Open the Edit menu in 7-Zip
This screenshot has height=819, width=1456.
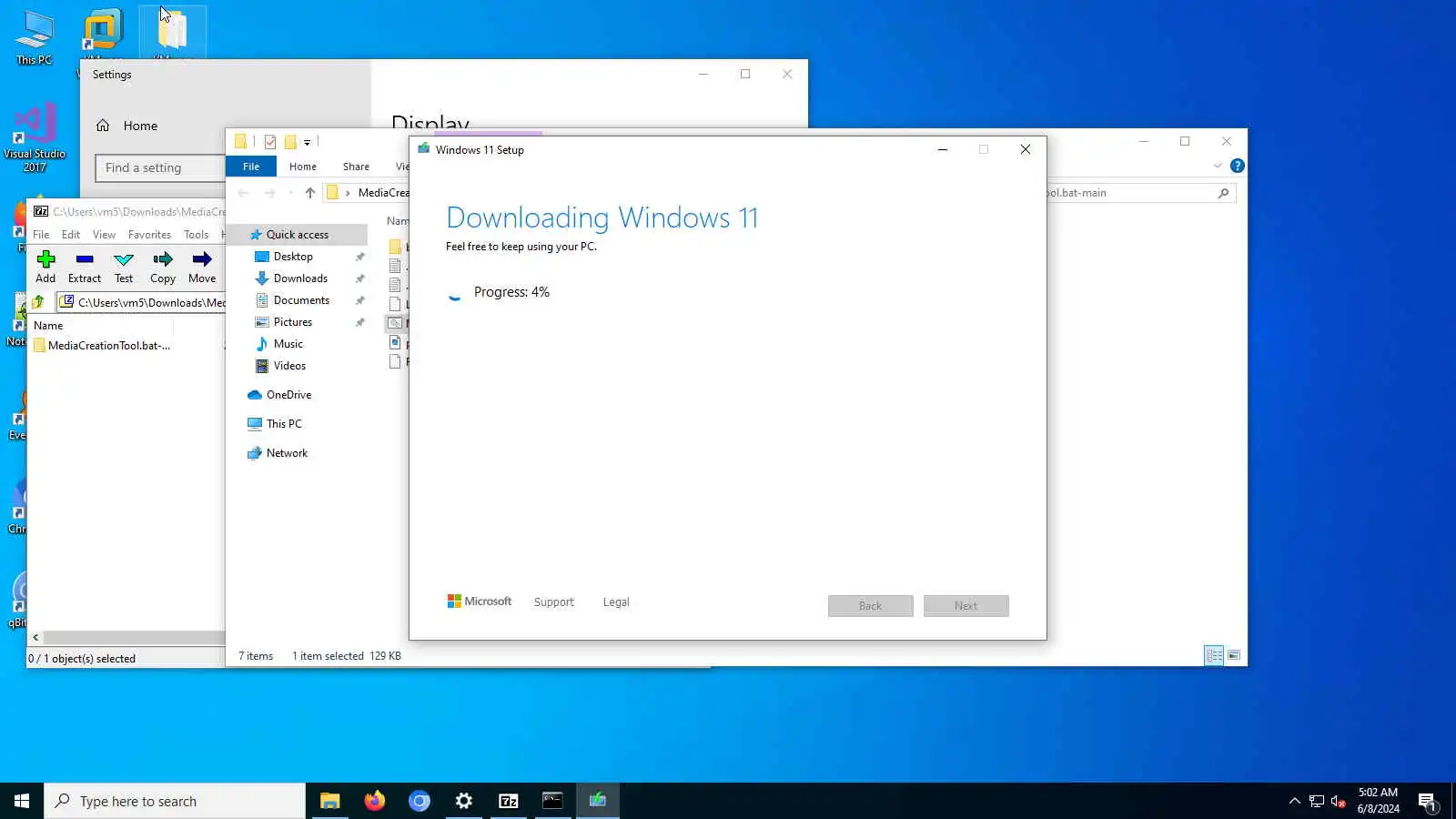point(71,235)
